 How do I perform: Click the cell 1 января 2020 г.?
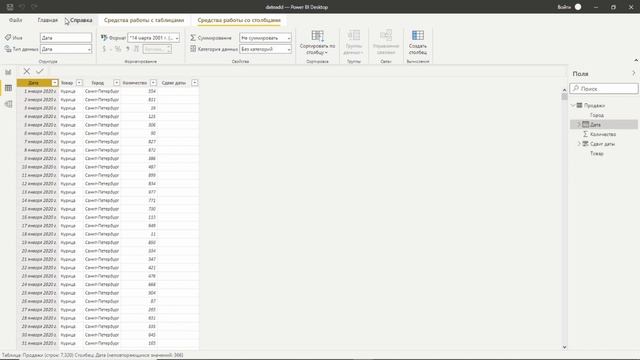coord(38,91)
